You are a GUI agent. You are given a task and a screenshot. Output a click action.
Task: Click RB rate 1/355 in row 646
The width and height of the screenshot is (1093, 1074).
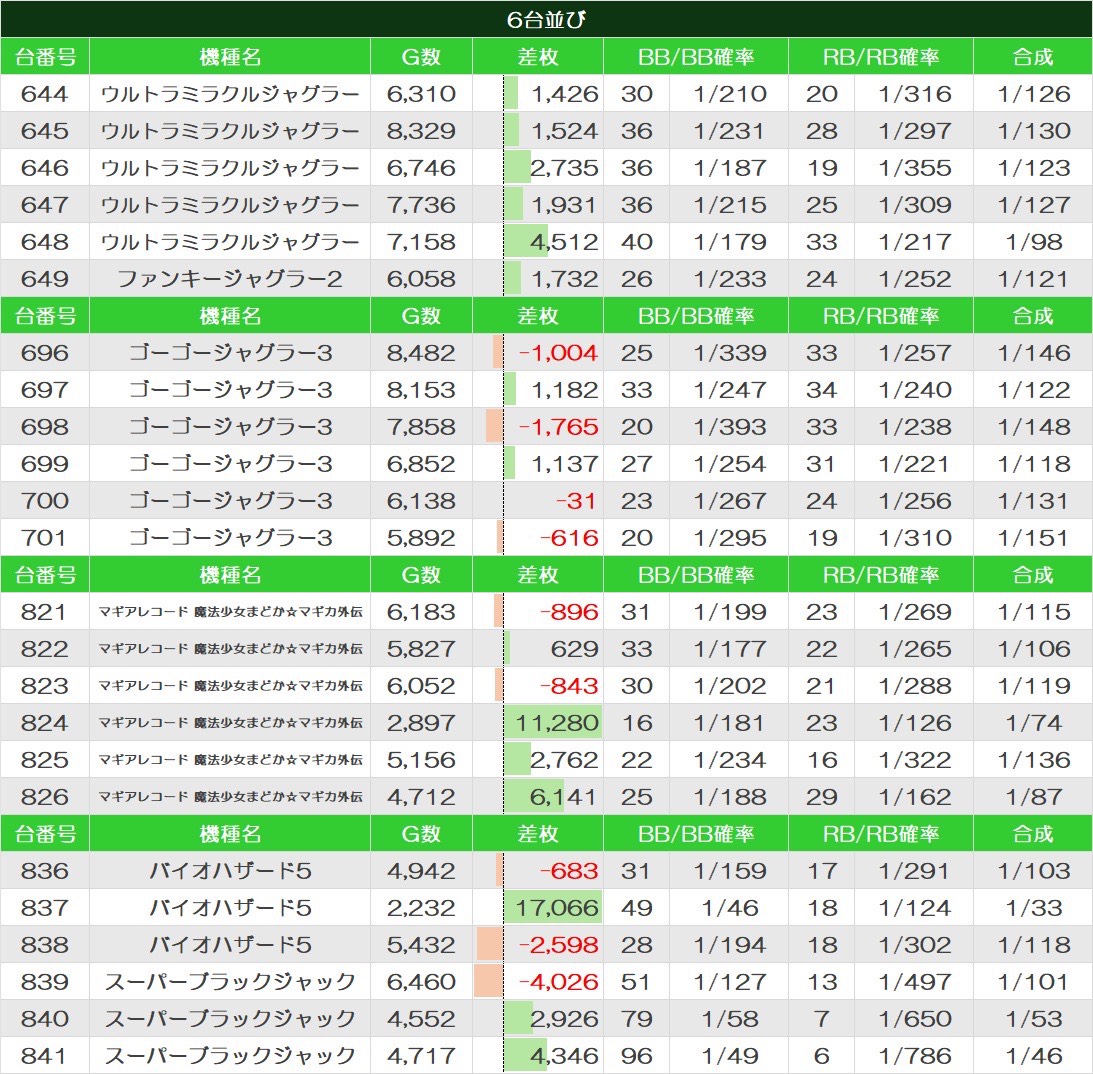click(x=914, y=167)
